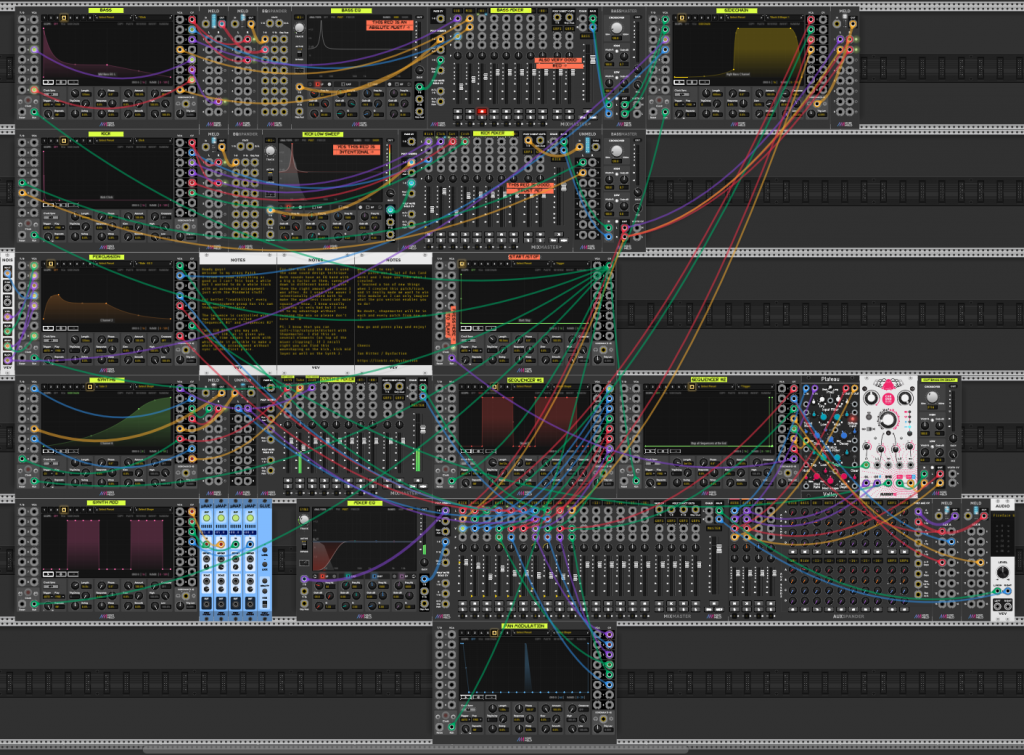Click the PAN MODULATION title label
This screenshot has height=755, width=1024.
tap(524, 626)
